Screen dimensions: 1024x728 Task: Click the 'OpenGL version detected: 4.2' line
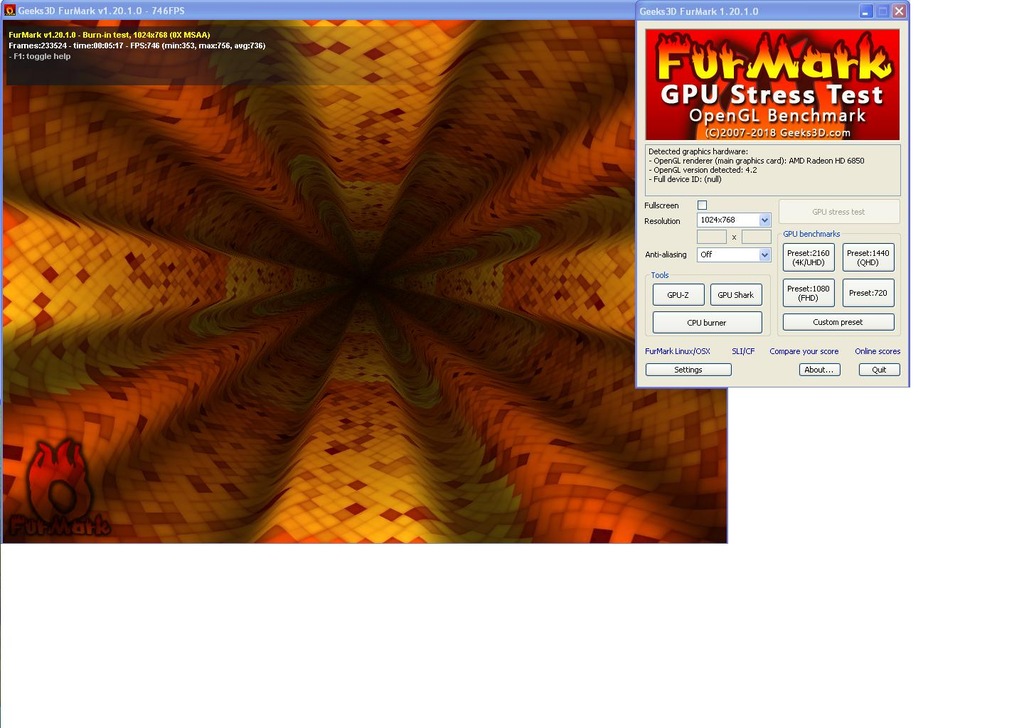(703, 170)
